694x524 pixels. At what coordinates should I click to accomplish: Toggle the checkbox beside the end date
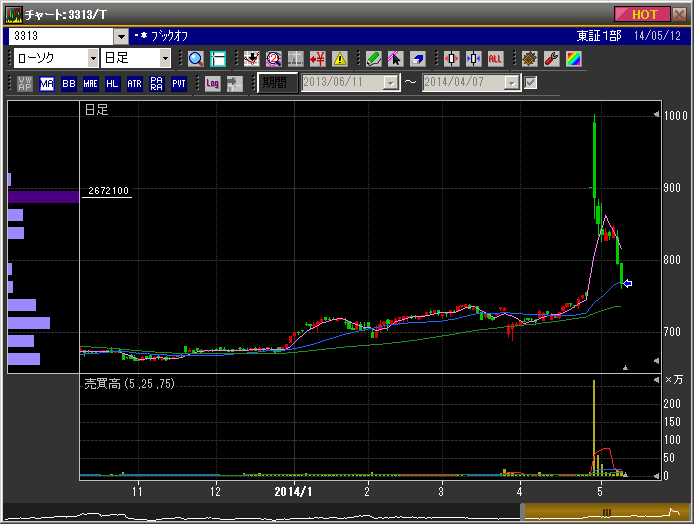[531, 83]
